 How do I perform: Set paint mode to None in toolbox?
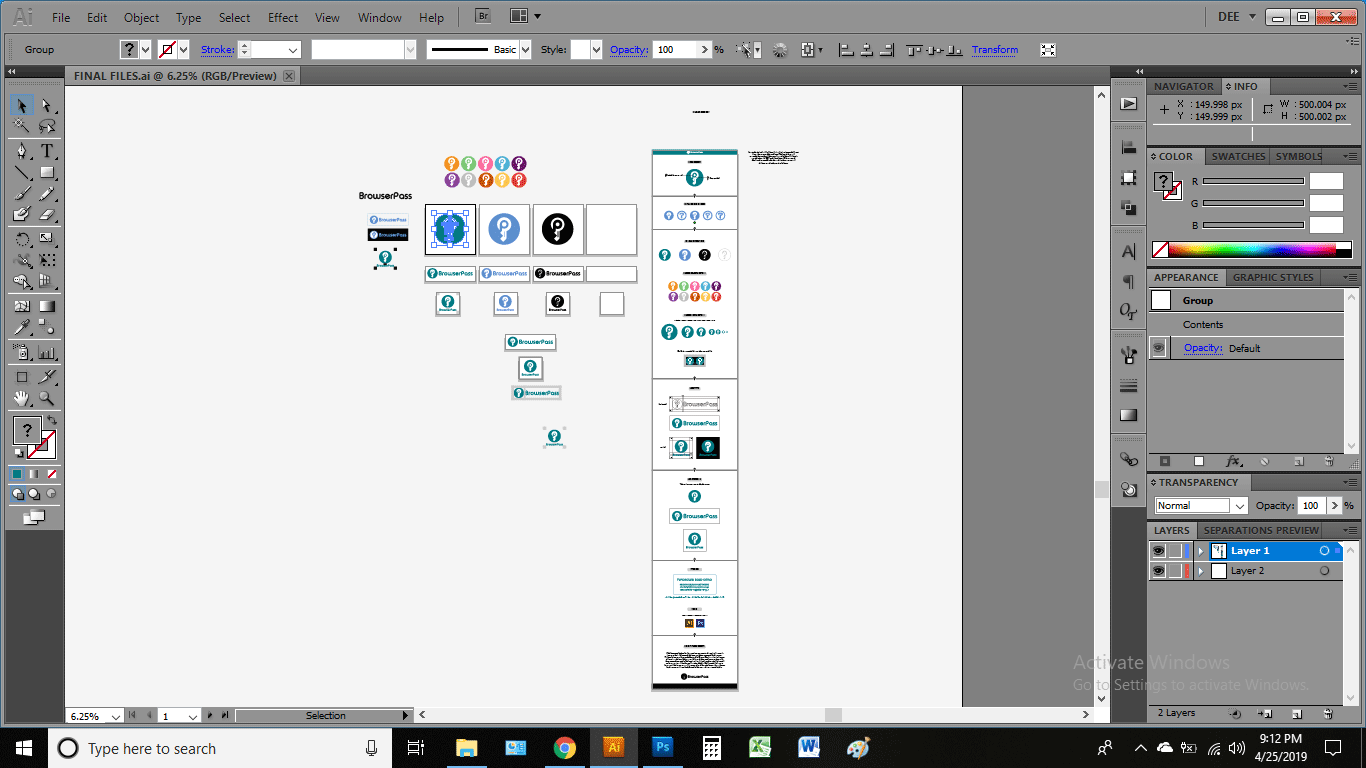[50, 473]
